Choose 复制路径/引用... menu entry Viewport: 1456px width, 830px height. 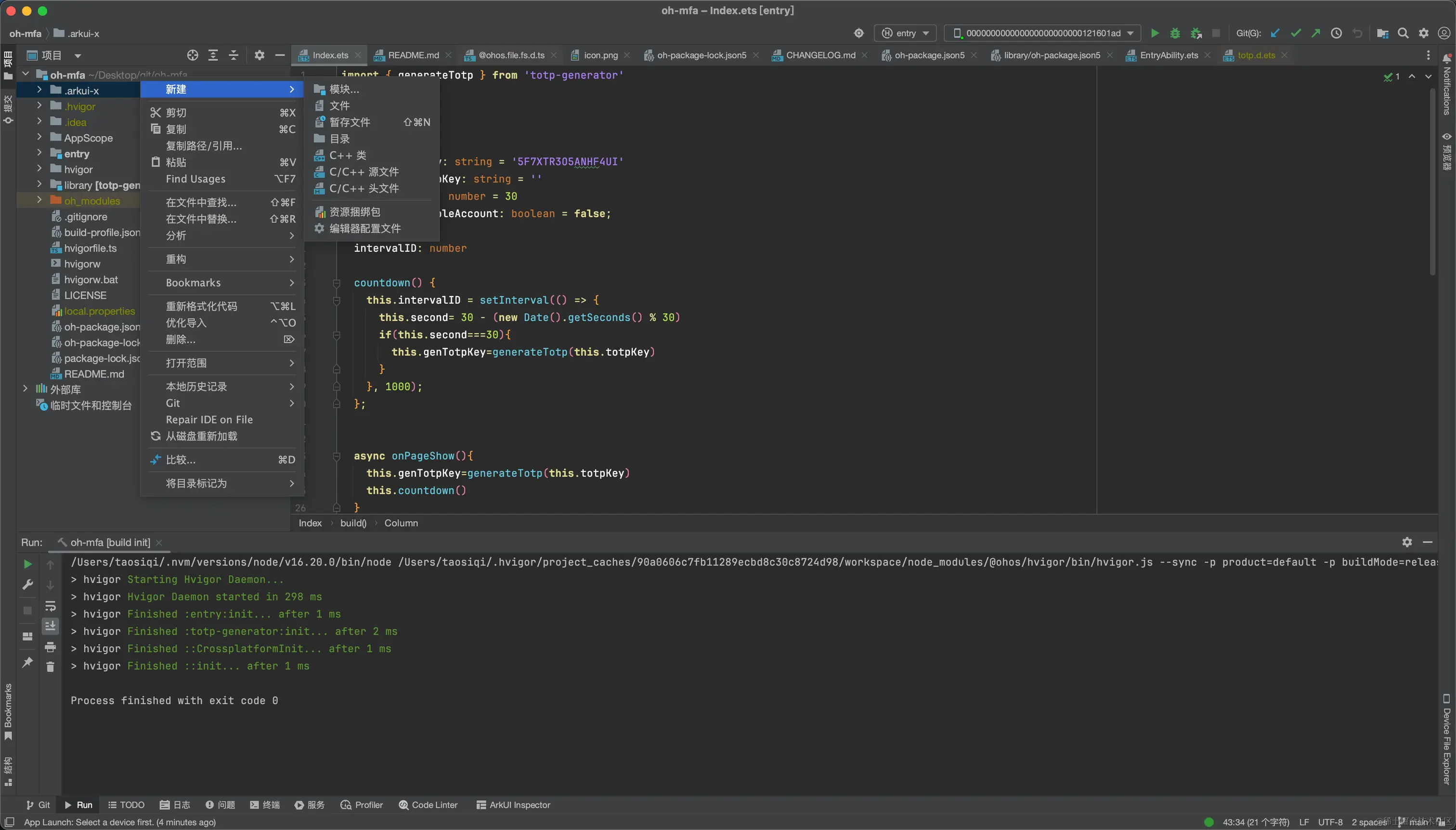click(x=222, y=146)
